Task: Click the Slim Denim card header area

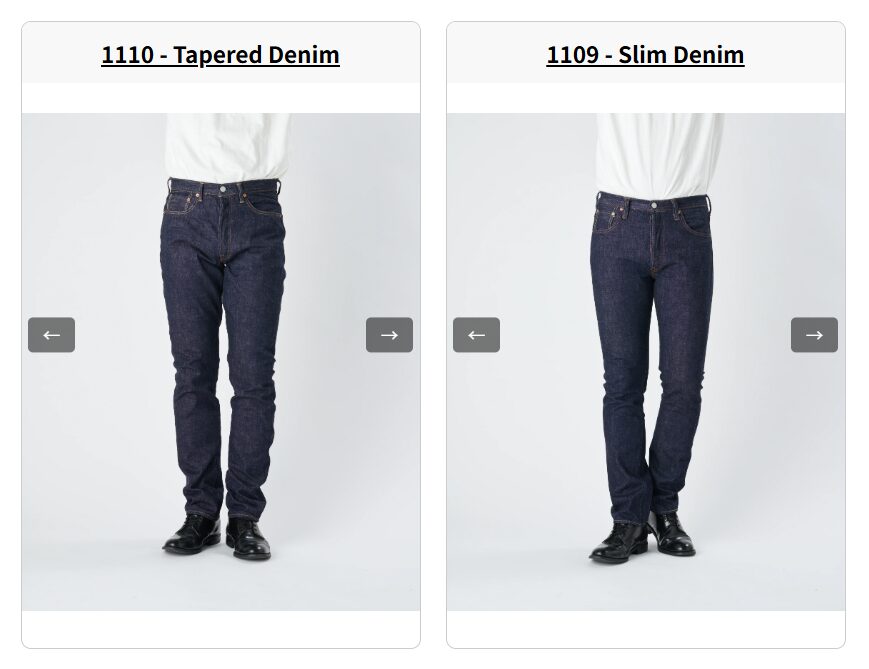Action: click(646, 53)
